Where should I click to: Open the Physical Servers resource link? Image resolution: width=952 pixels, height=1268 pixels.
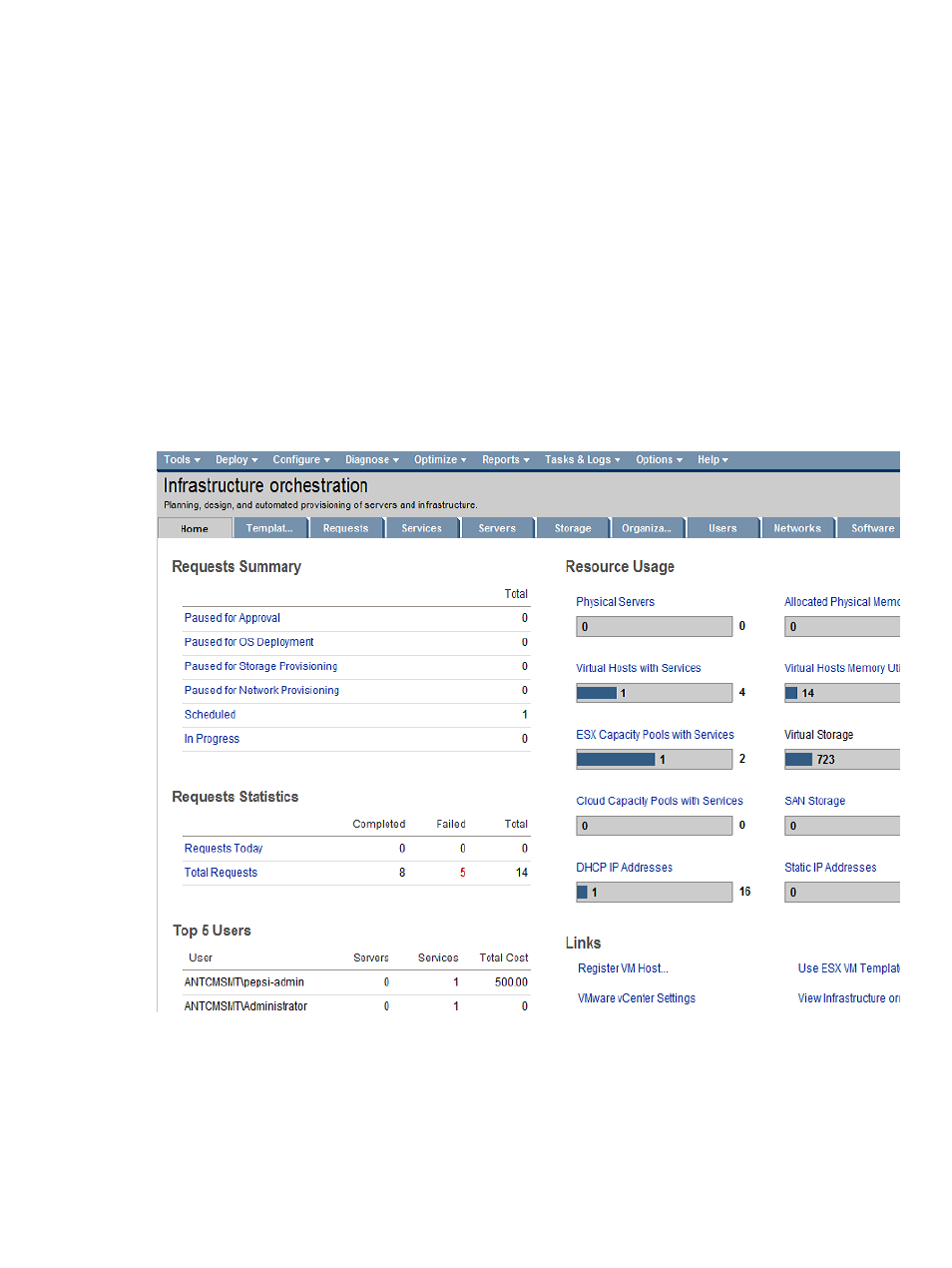click(616, 602)
